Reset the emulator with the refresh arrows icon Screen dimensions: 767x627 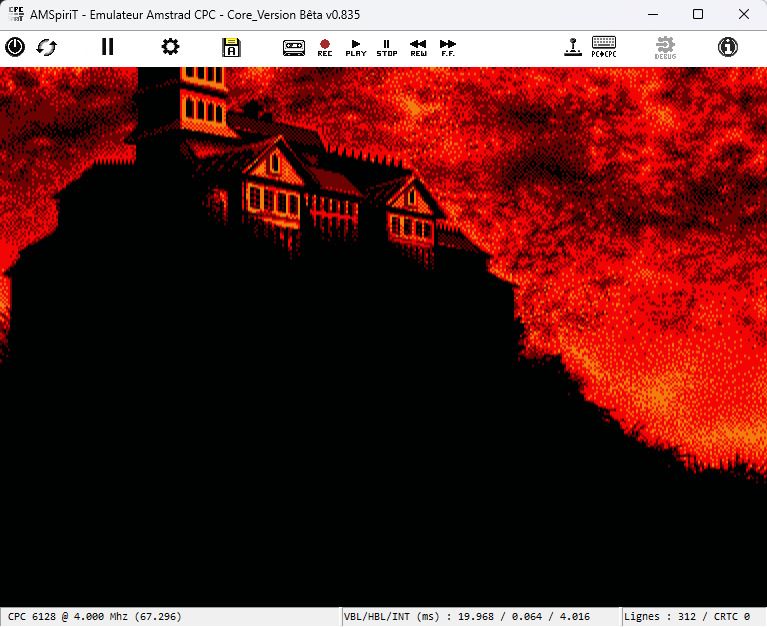pos(46,47)
